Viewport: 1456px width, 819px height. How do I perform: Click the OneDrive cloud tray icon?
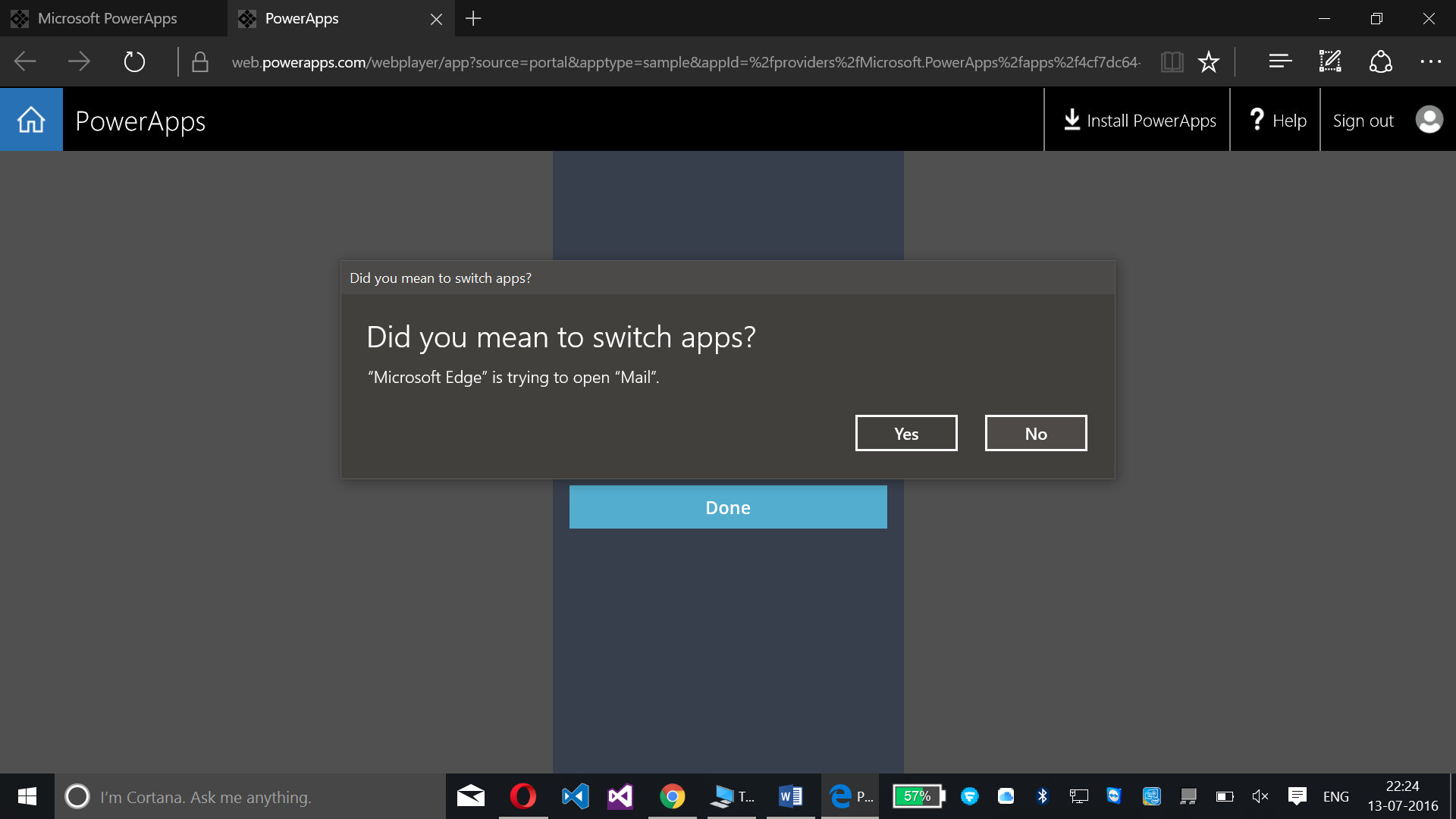click(x=1006, y=796)
